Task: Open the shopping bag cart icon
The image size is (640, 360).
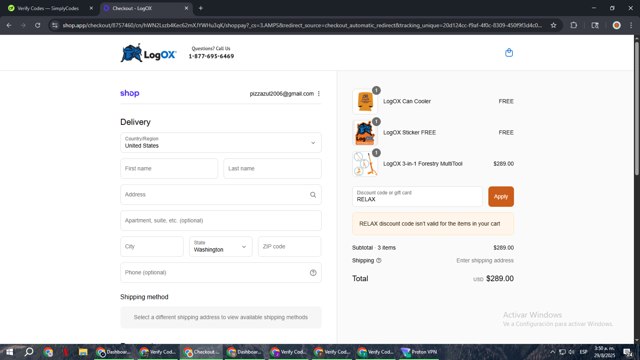Action: pos(509,53)
